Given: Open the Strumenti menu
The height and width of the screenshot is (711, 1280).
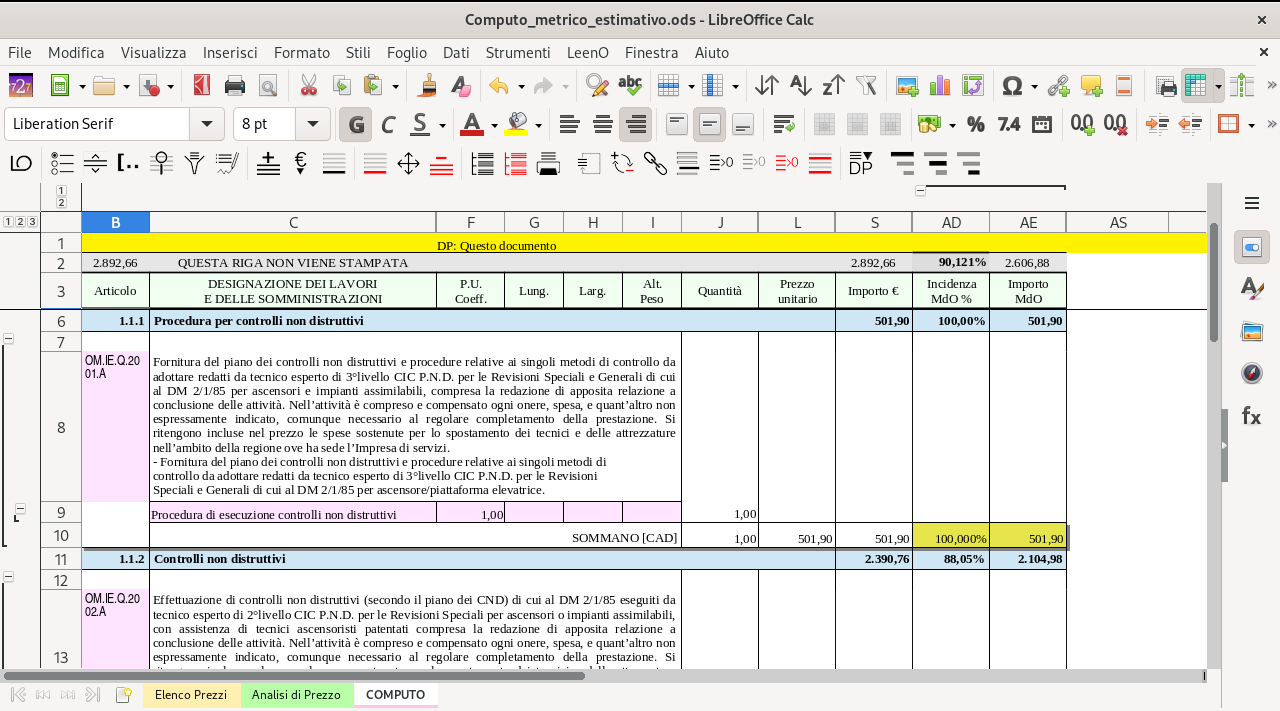Looking at the screenshot, I should (x=518, y=52).
